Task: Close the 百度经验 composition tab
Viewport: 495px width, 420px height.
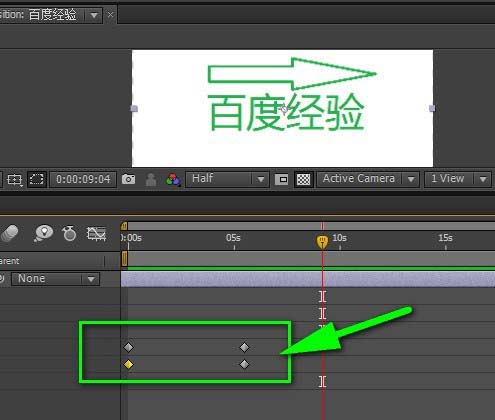Action: click(110, 15)
